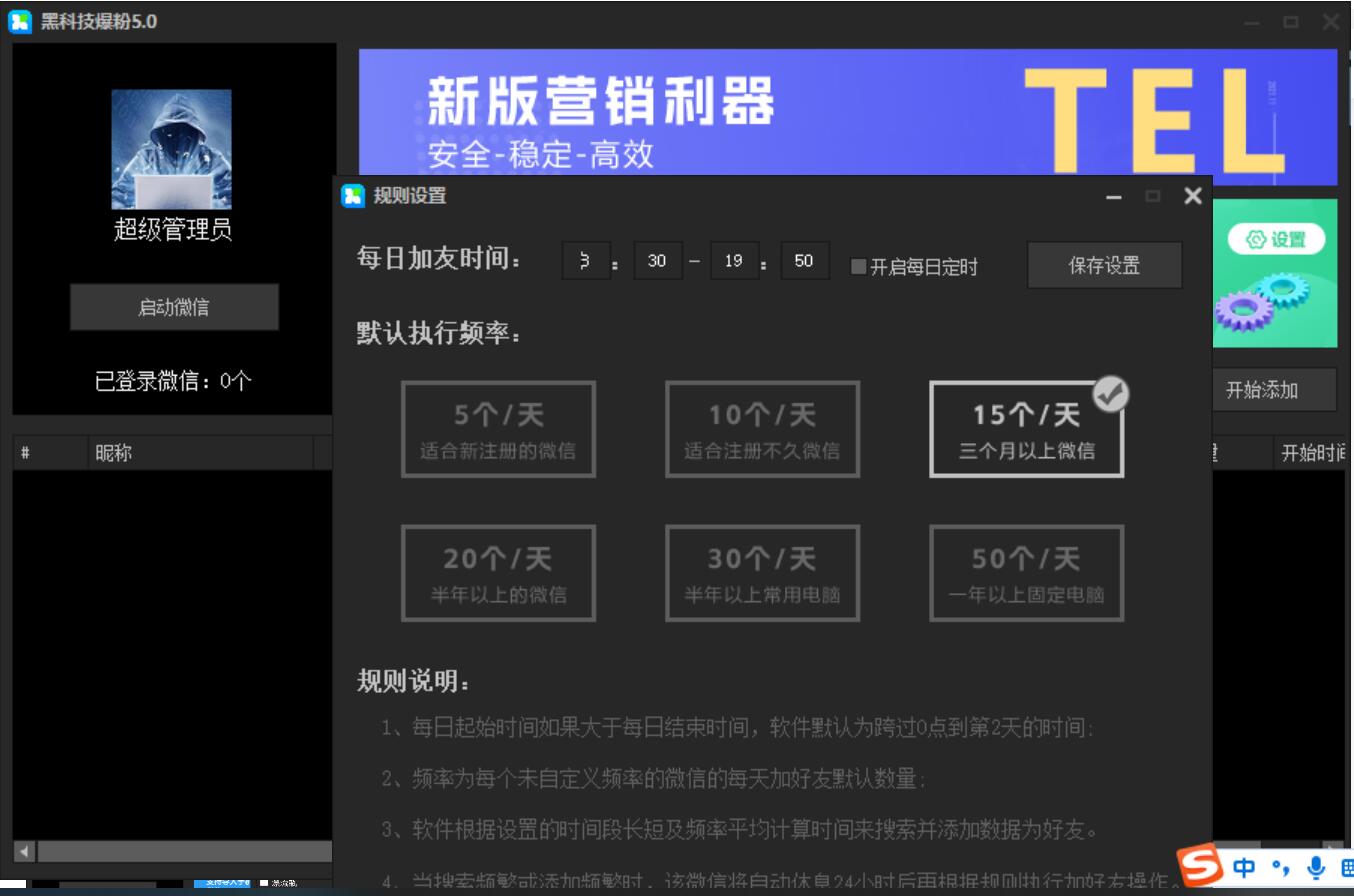Click the 黑科技爆粉5.0 app icon in title bar

[18, 20]
